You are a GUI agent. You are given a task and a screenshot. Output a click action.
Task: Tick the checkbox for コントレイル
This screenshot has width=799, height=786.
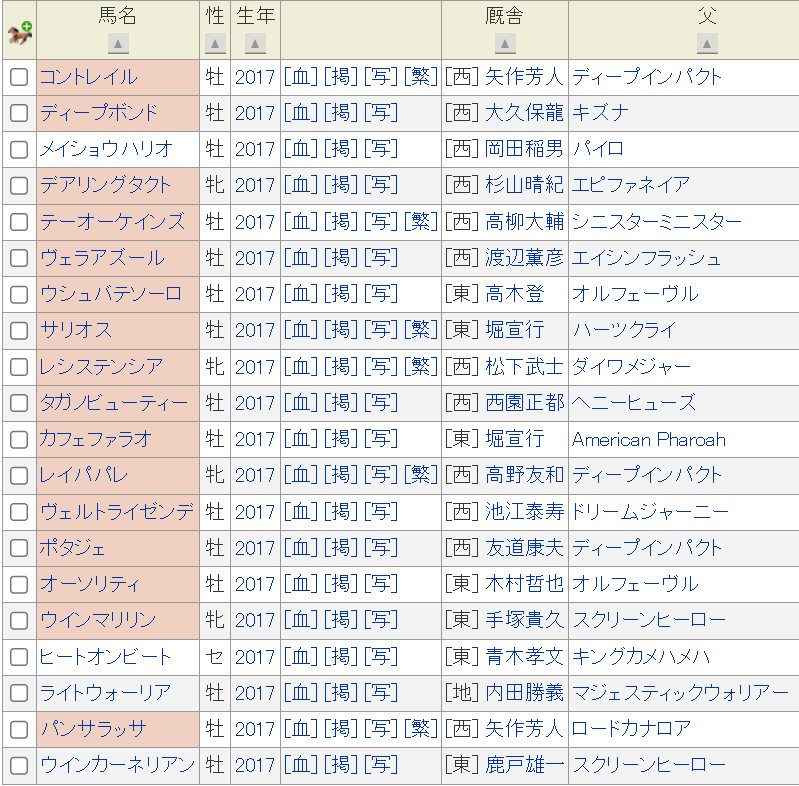(19, 78)
